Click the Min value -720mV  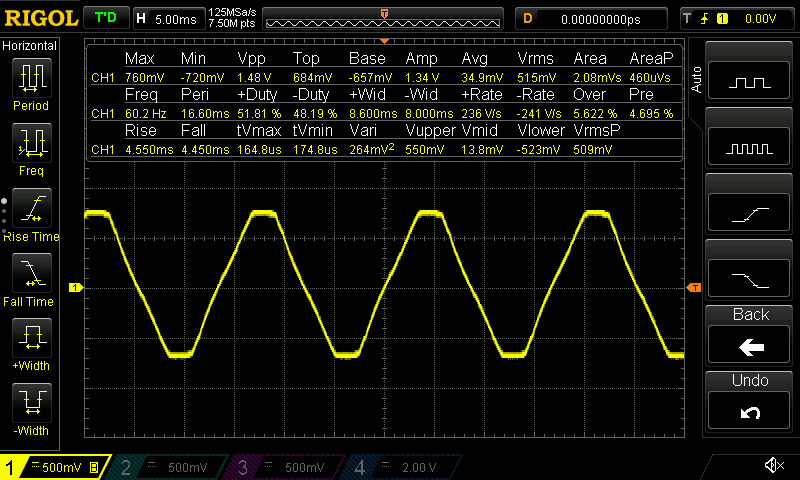pyautogui.click(x=203, y=78)
